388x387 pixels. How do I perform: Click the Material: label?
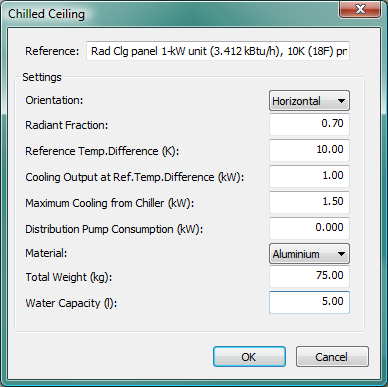(x=46, y=253)
